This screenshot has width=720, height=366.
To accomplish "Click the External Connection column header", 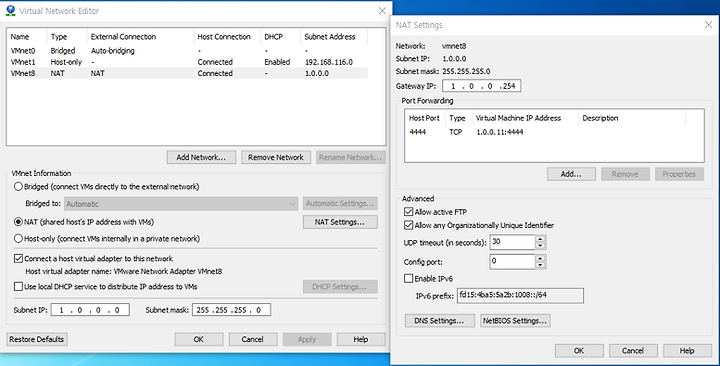I will 141,37.
